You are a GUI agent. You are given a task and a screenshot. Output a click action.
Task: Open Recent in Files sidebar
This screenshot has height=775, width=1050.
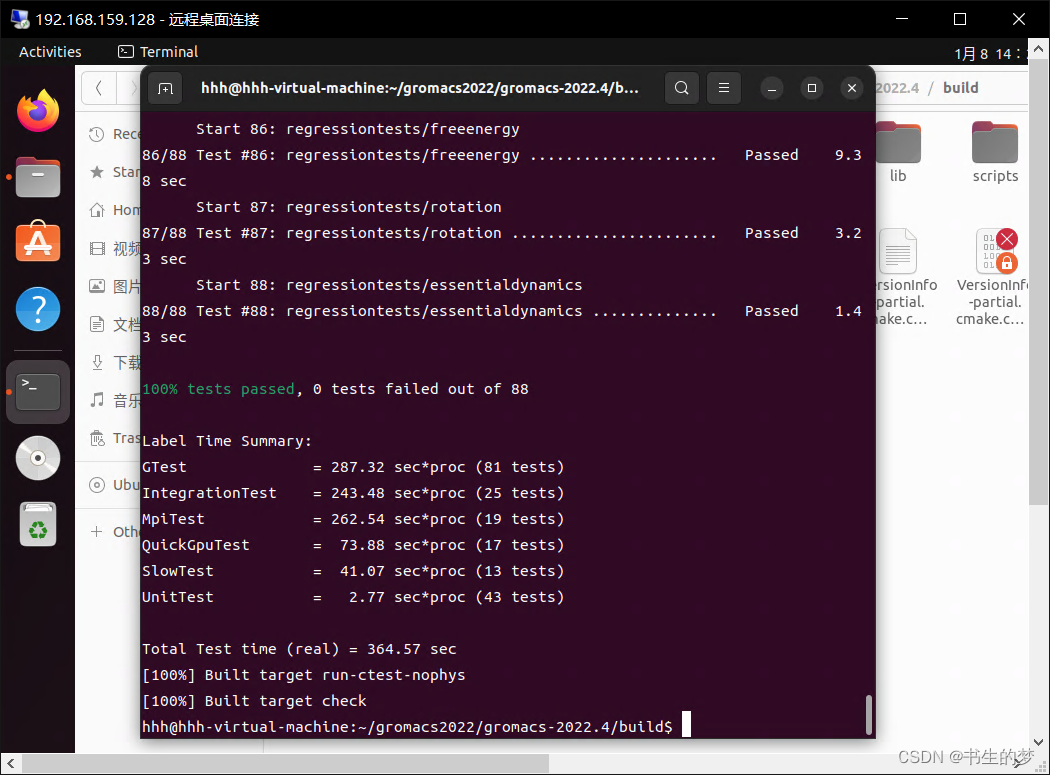tap(115, 134)
